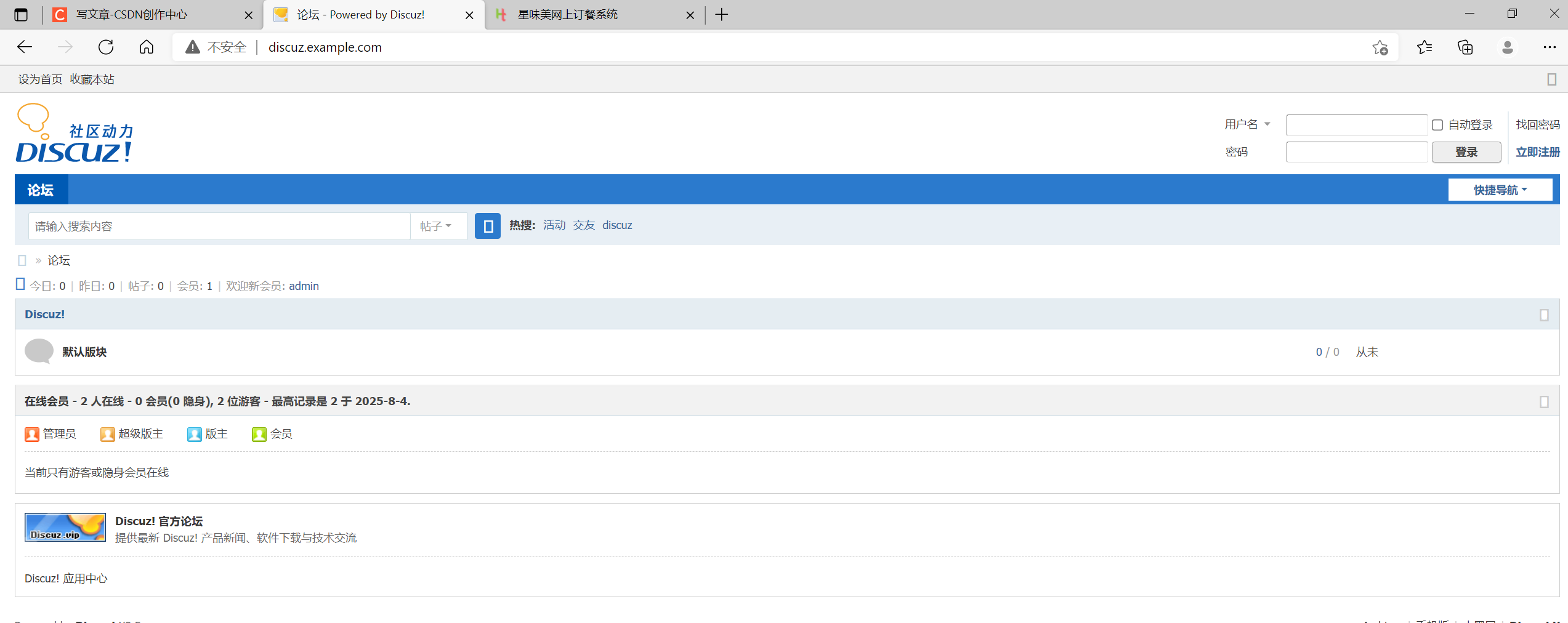
Task: Click the 超级版主 role icon
Action: pyautogui.click(x=108, y=435)
